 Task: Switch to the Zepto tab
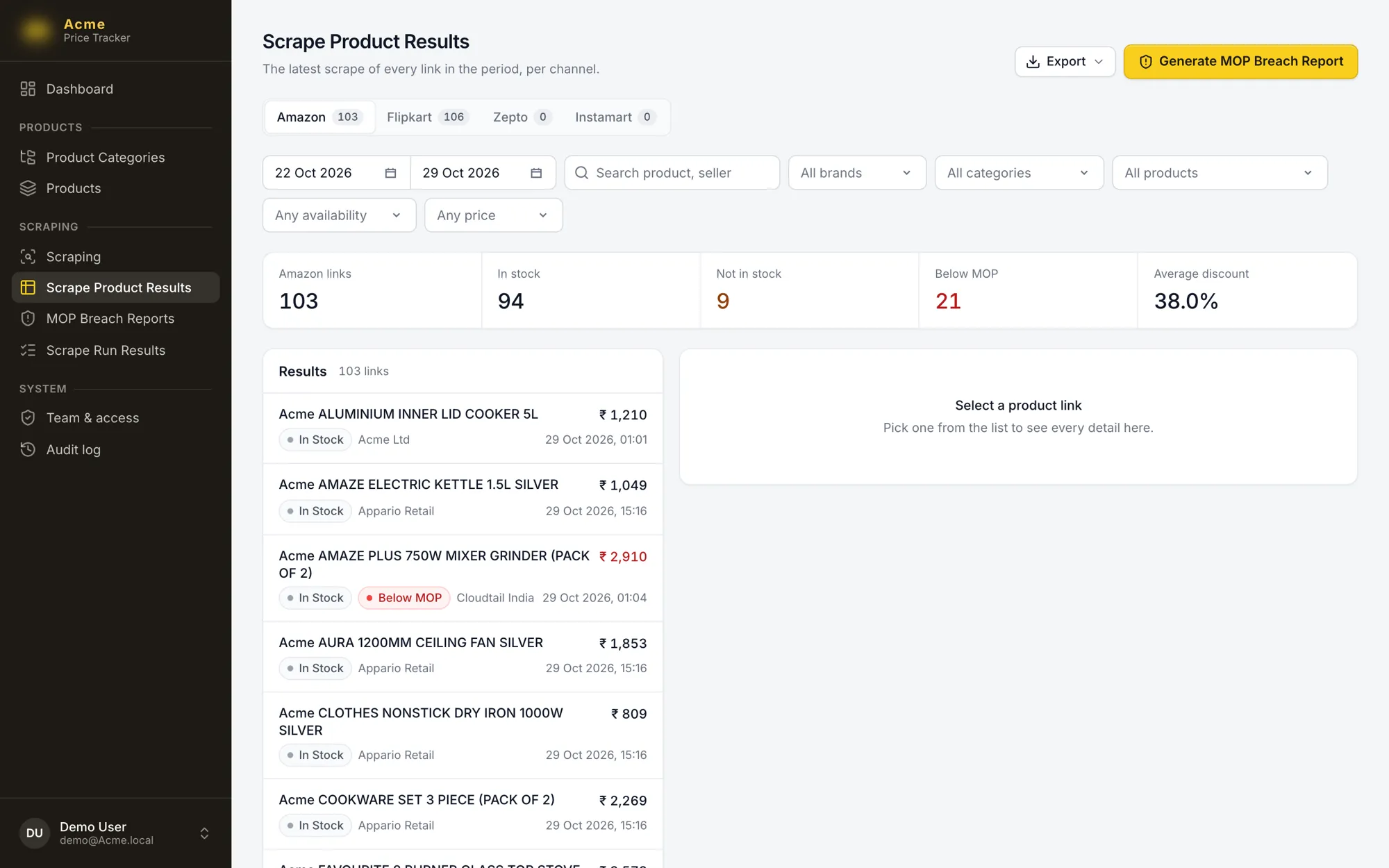coord(522,117)
